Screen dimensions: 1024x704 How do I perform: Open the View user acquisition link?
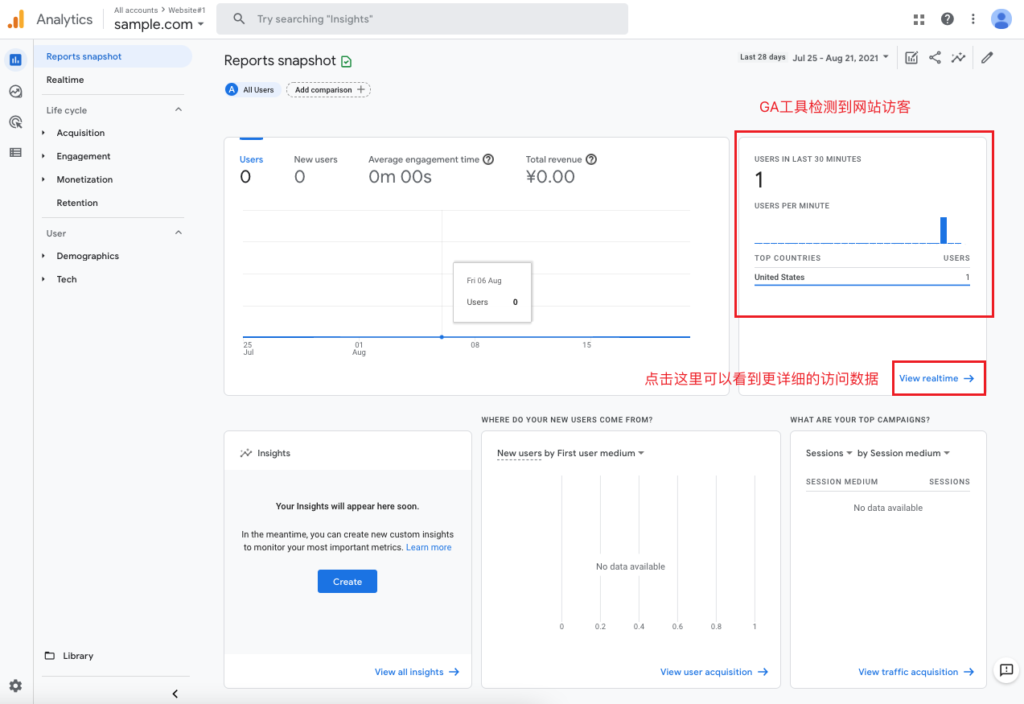click(714, 672)
